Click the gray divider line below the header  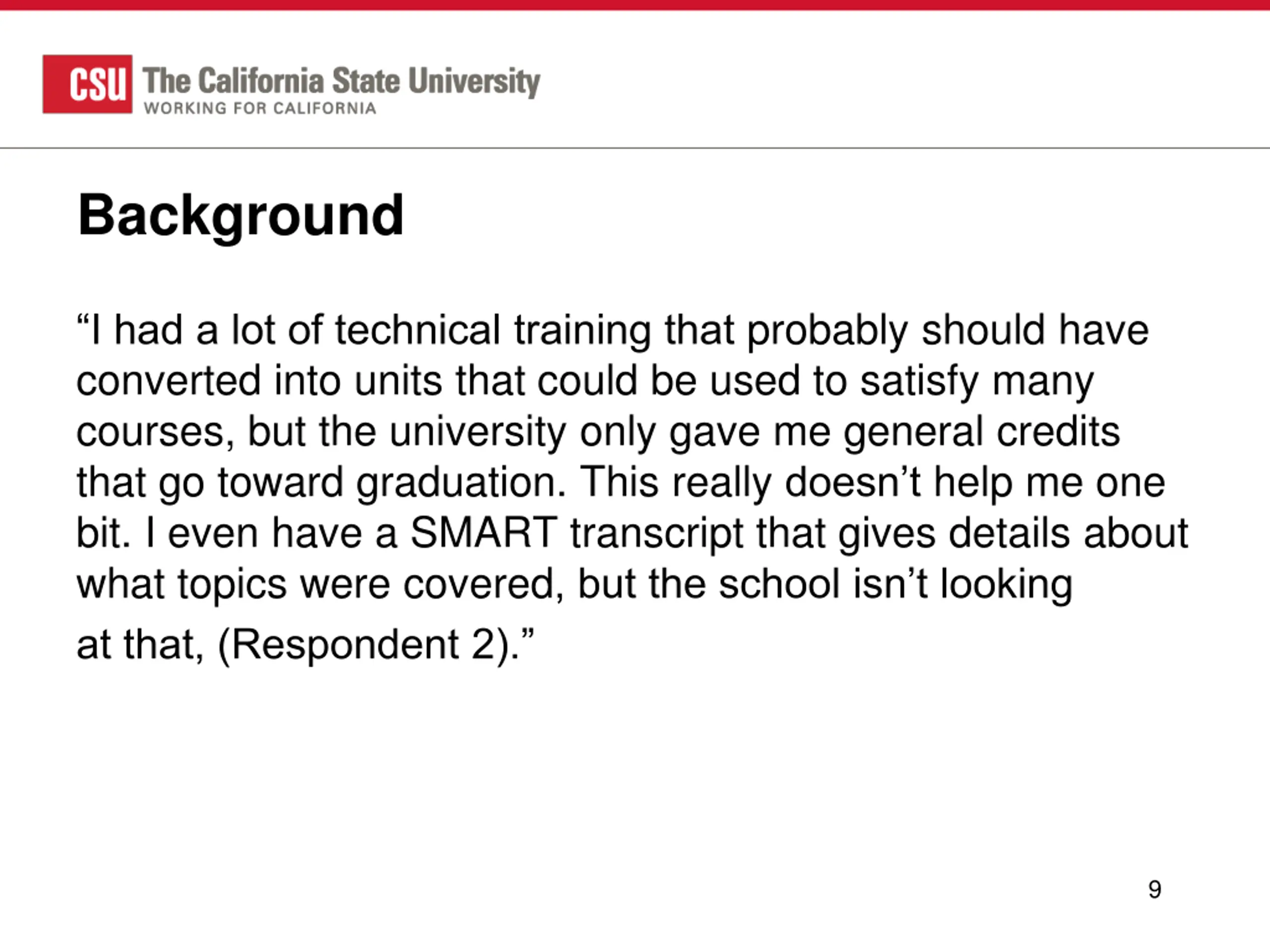pos(635,148)
